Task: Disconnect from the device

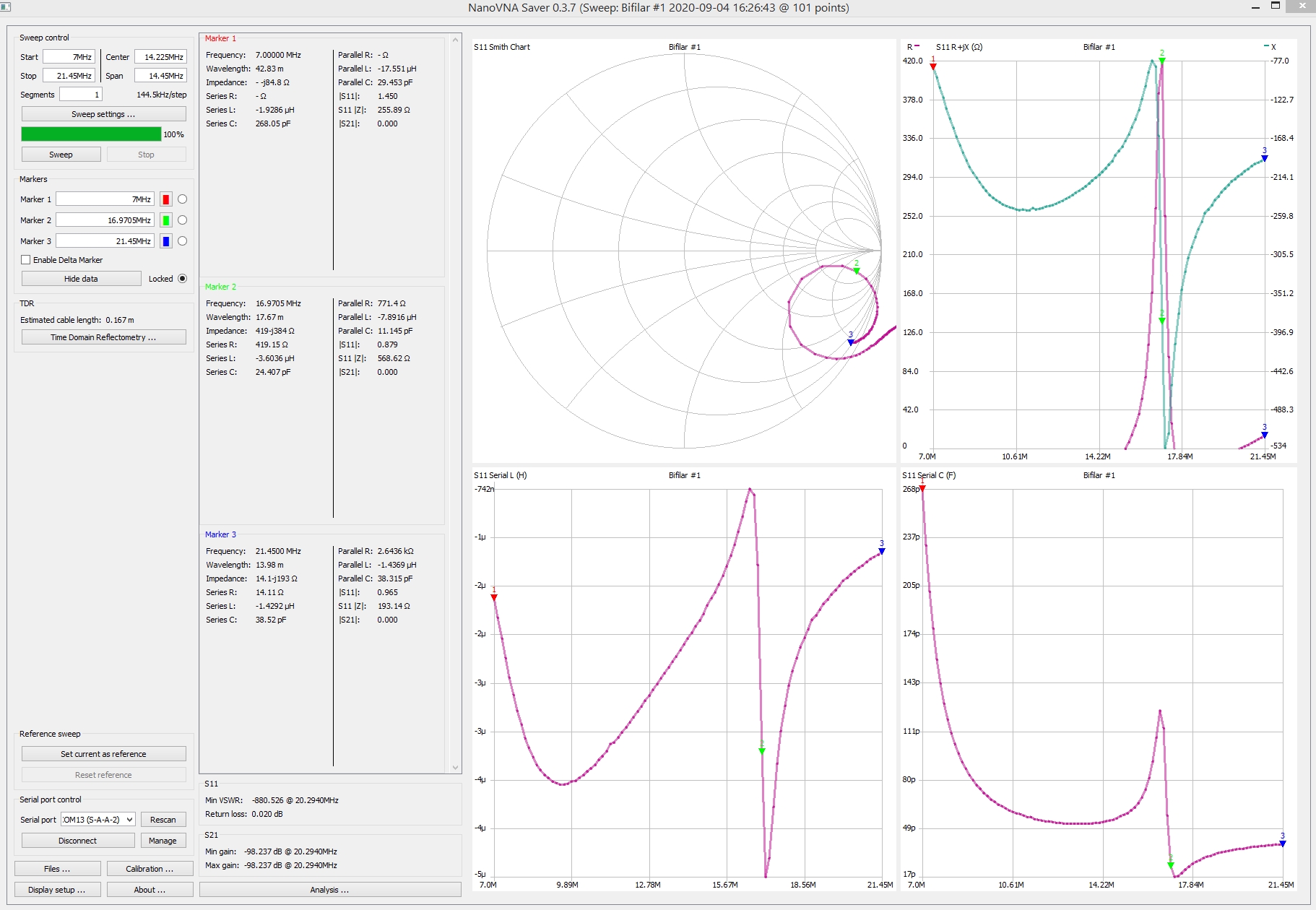Action: point(78,841)
